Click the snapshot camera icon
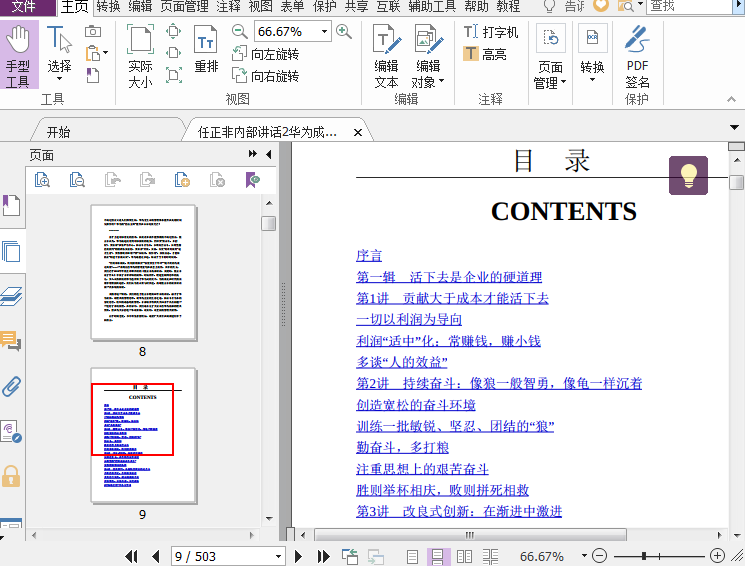745x566 pixels. 93,32
